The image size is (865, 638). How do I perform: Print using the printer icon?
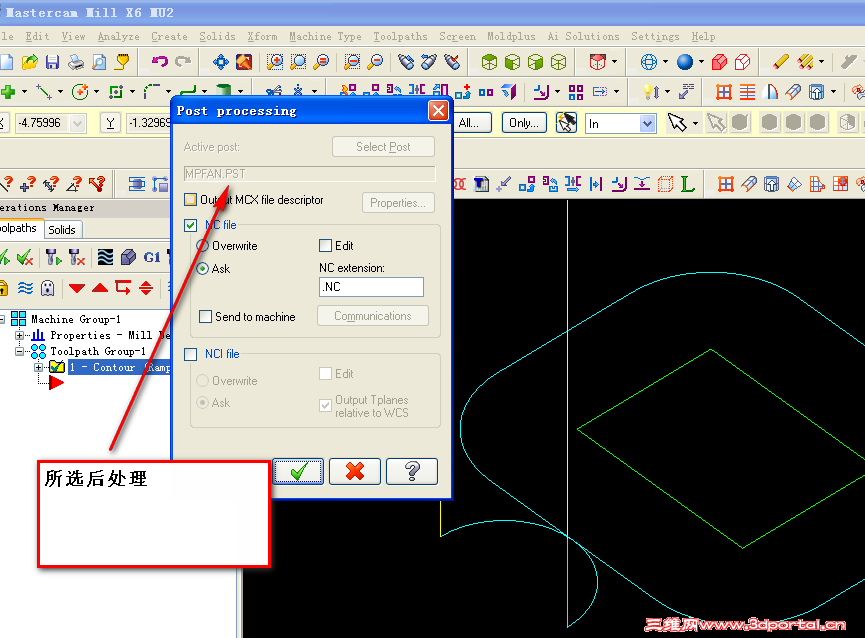coord(76,62)
